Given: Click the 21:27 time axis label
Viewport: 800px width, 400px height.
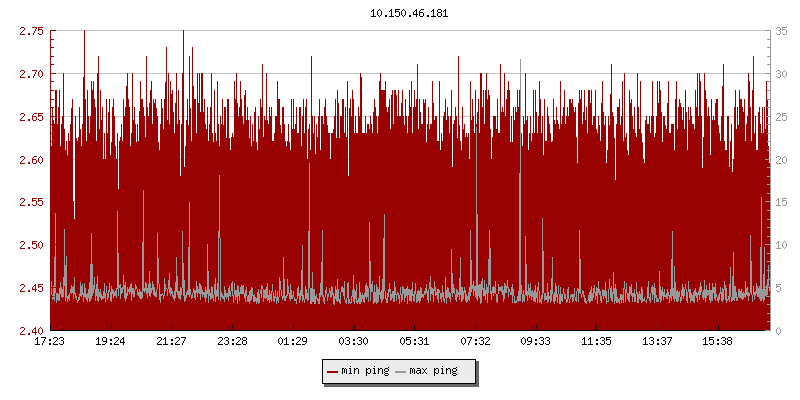Looking at the screenshot, I should 171,342.
